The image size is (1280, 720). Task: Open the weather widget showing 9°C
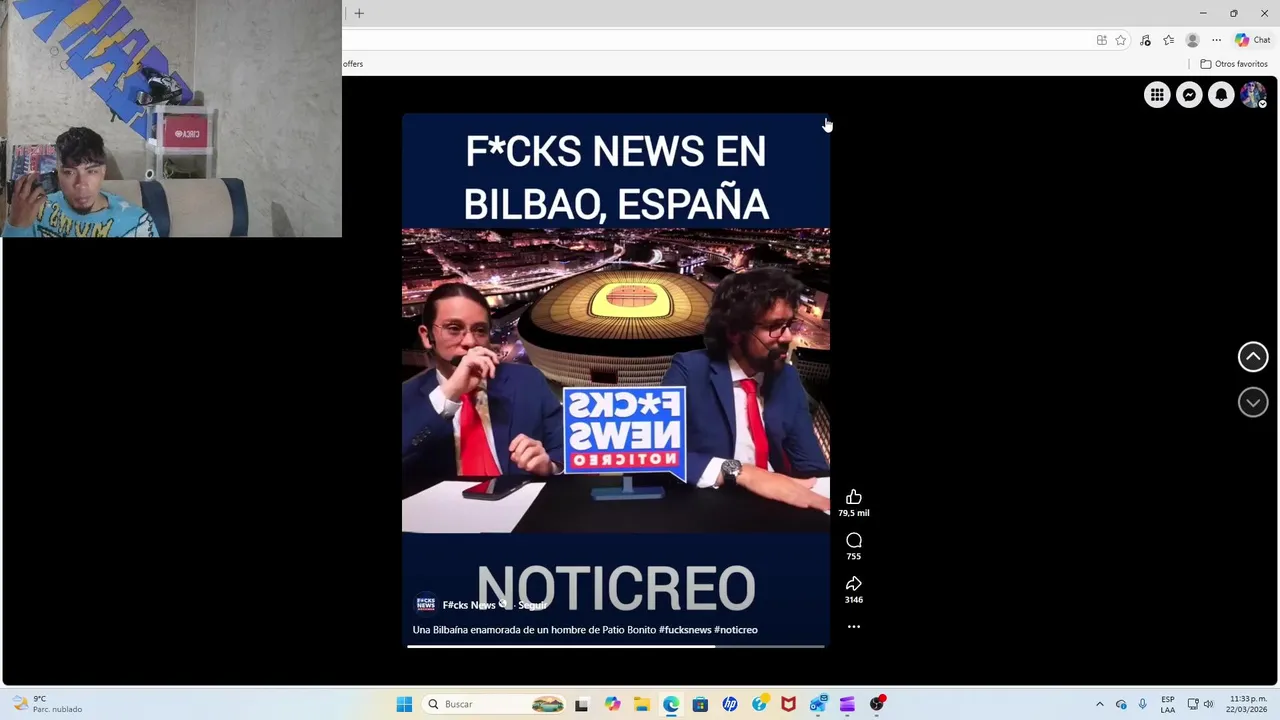pos(47,704)
